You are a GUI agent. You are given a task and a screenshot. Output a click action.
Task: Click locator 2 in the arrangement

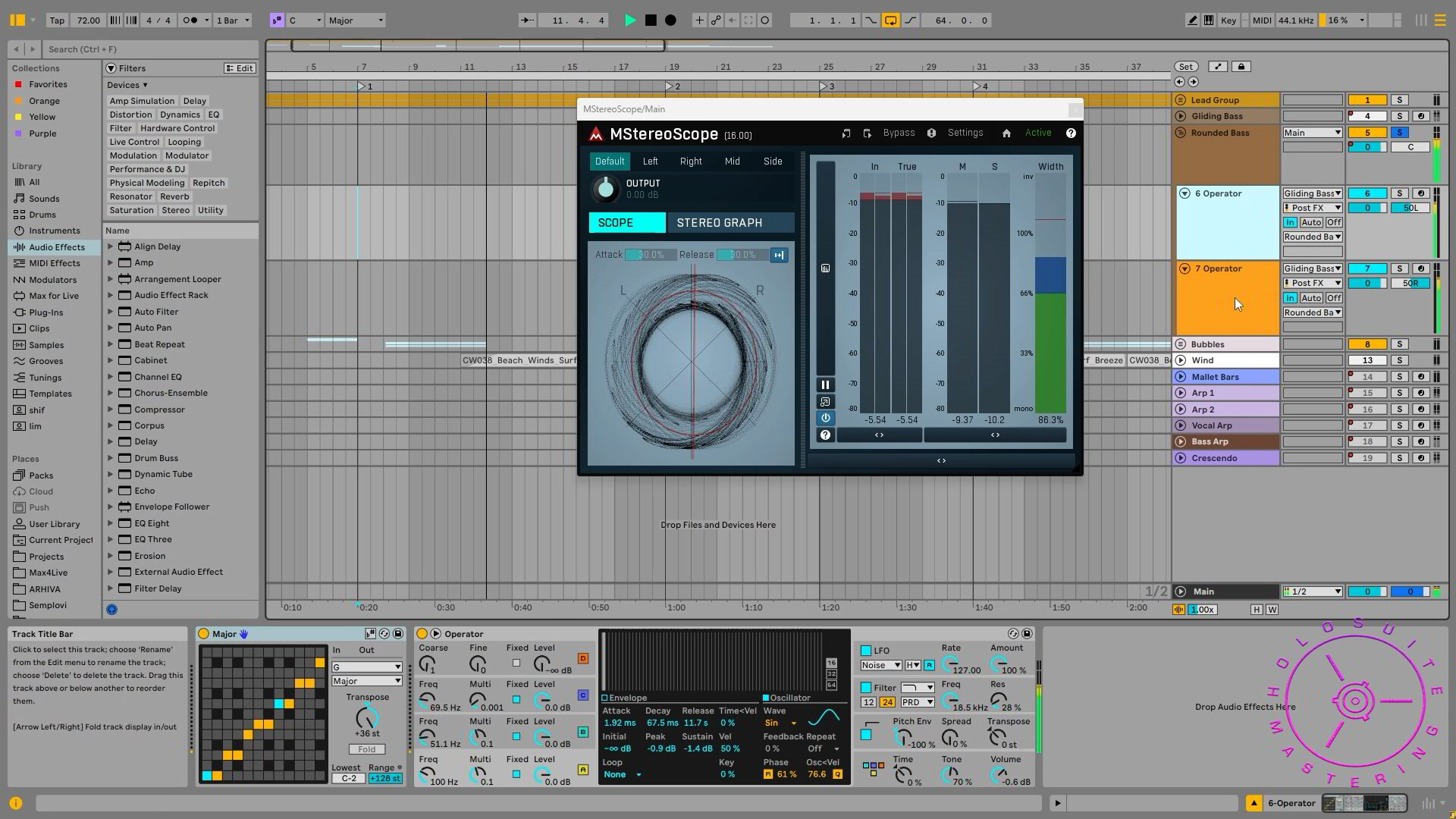tap(672, 86)
